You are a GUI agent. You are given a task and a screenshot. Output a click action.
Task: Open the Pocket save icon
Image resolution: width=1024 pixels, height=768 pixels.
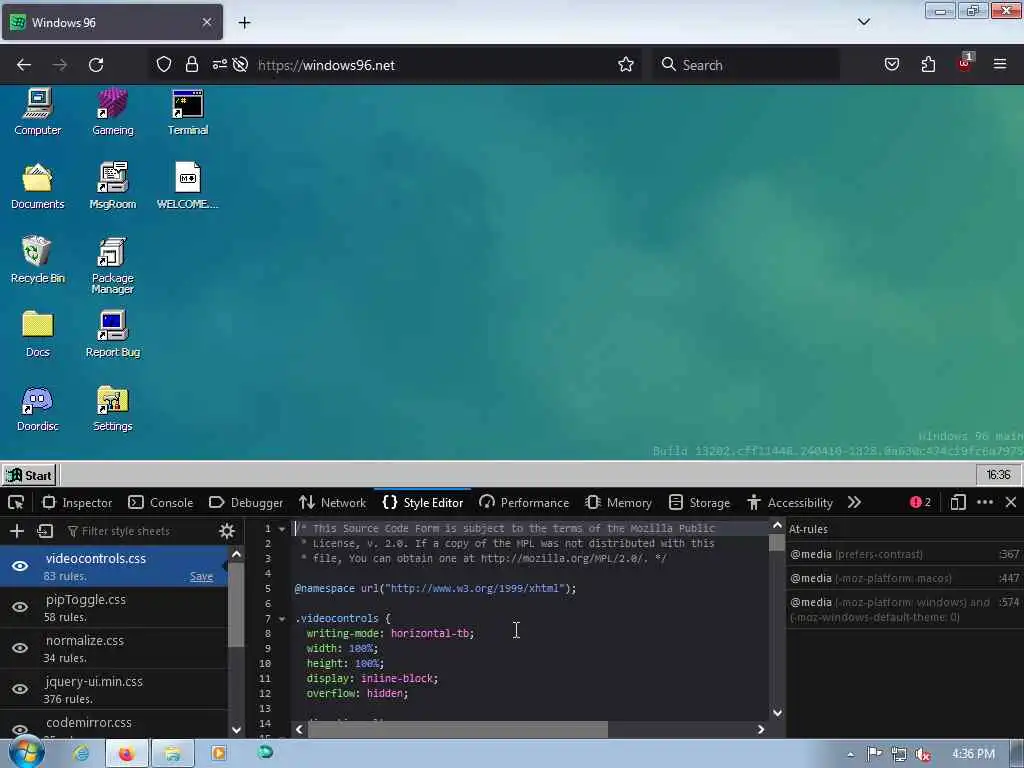pos(892,64)
